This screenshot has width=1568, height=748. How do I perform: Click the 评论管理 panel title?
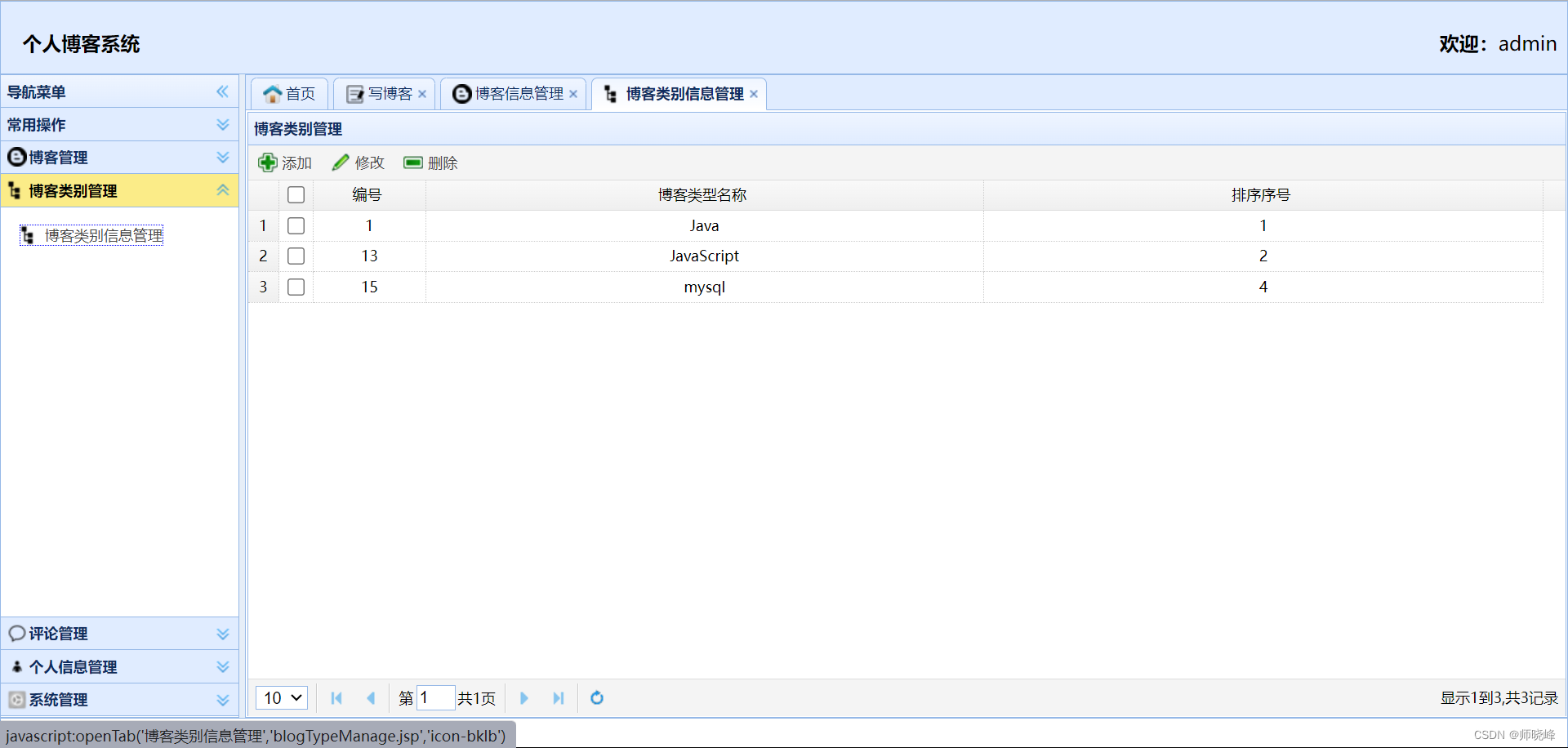[59, 634]
